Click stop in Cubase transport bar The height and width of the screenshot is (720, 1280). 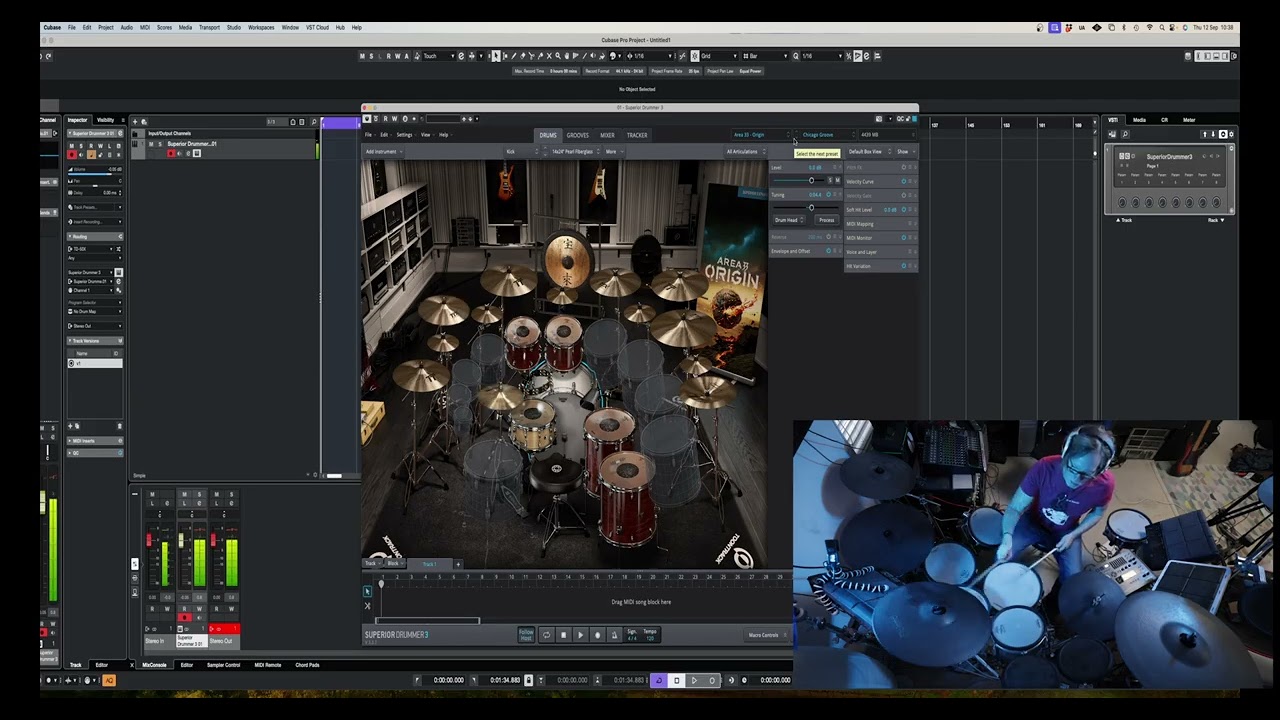[x=677, y=680]
